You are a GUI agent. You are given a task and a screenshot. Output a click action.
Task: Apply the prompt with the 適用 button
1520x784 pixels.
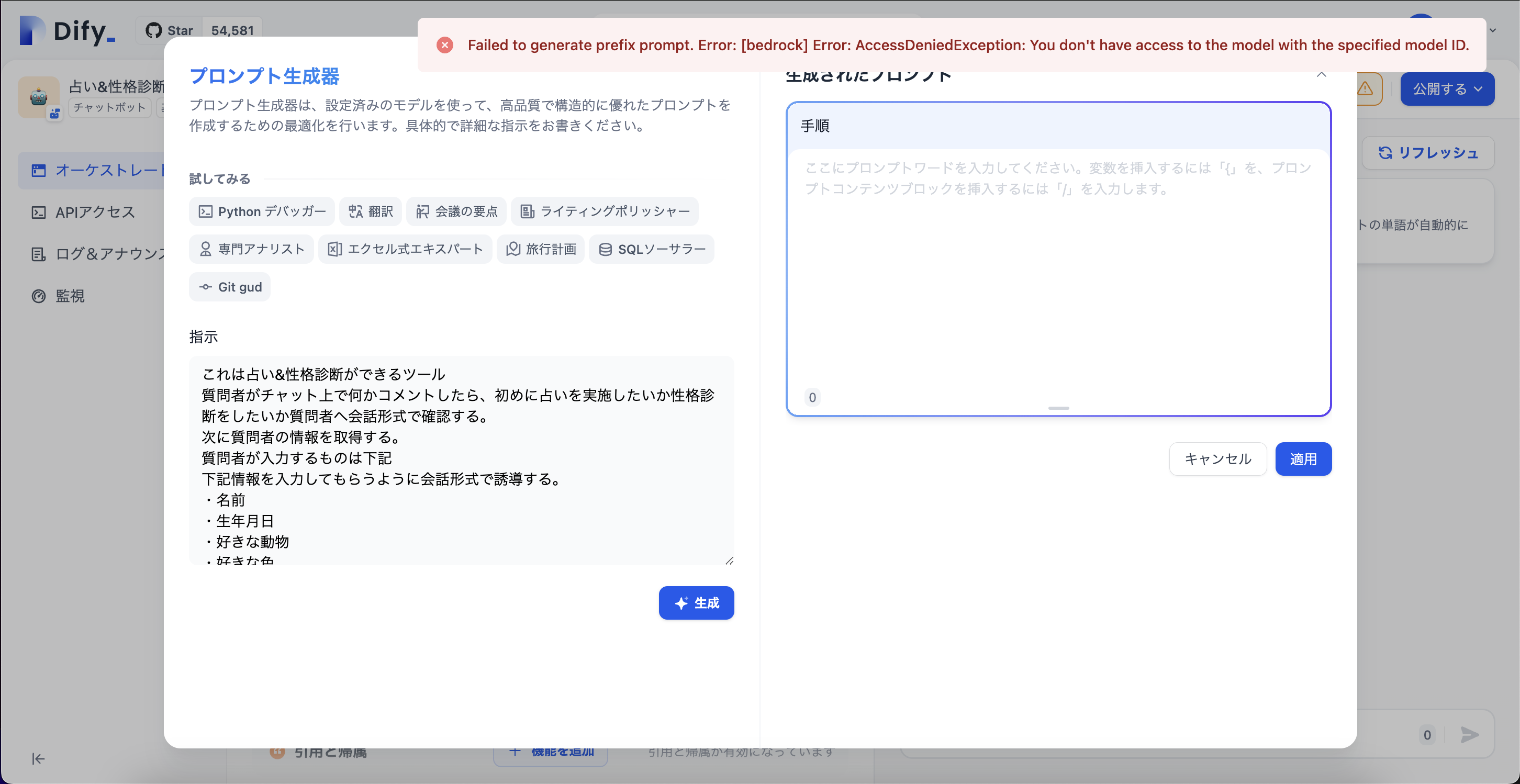[x=1303, y=459]
